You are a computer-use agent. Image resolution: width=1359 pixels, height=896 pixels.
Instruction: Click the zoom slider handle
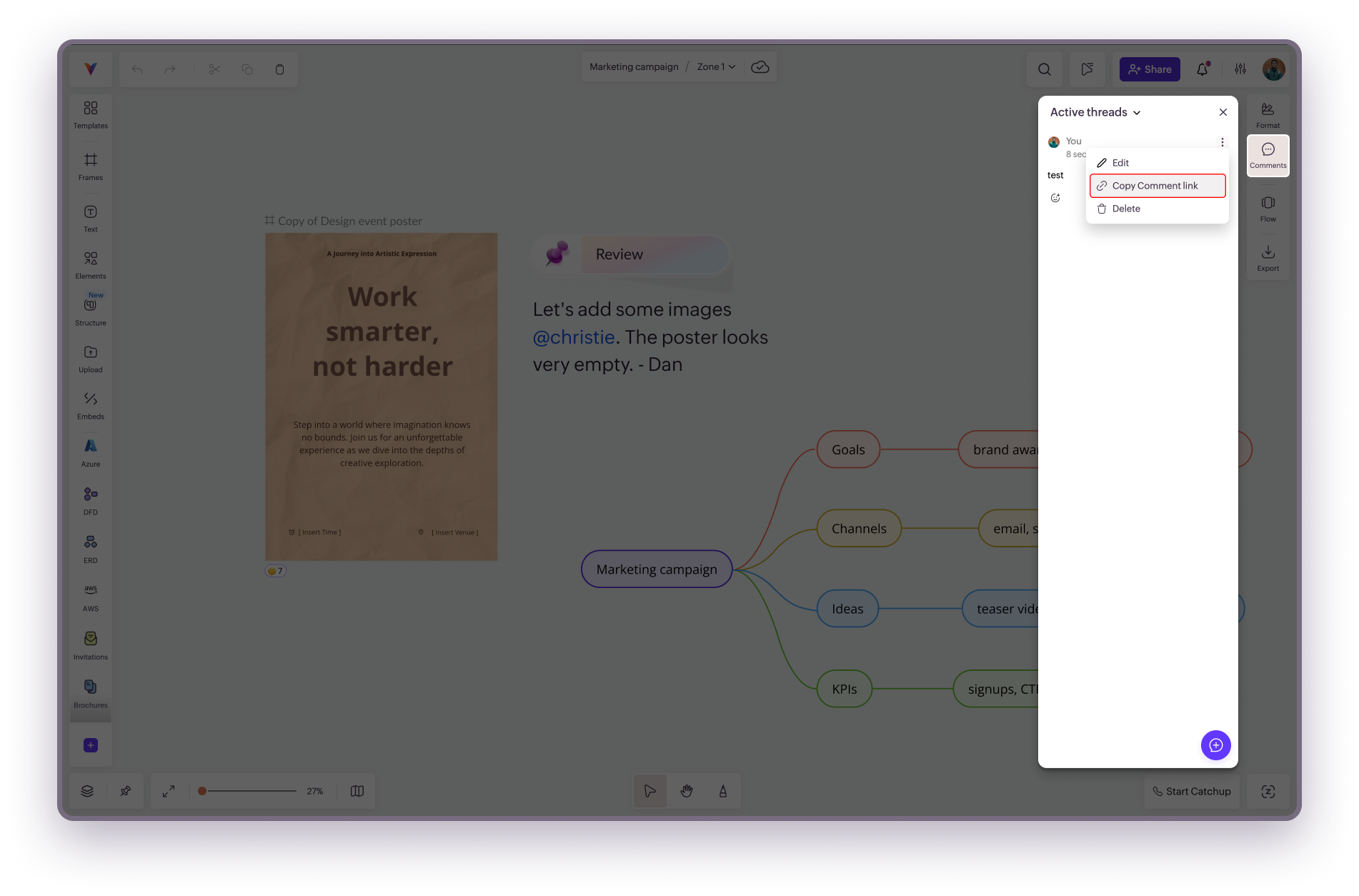[202, 791]
